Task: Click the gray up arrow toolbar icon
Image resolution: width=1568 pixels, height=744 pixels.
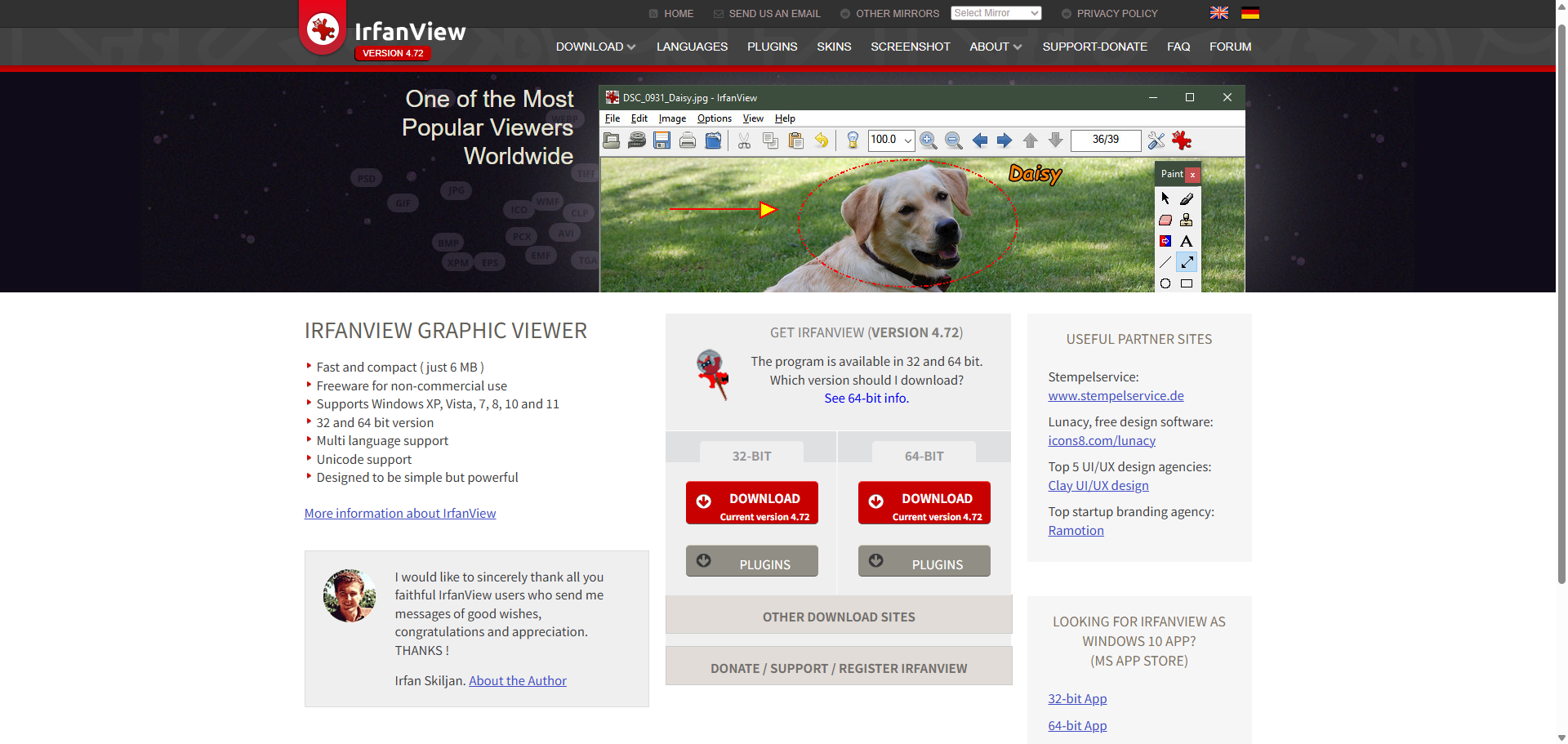Action: click(x=1031, y=140)
